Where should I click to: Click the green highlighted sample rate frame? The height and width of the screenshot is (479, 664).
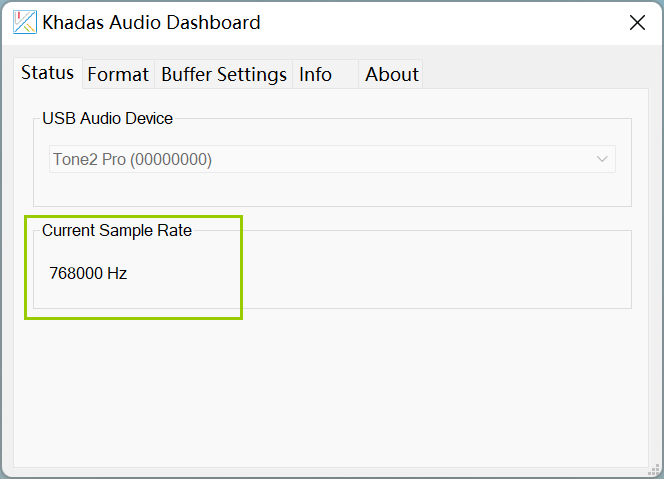pyautogui.click(x=133, y=267)
